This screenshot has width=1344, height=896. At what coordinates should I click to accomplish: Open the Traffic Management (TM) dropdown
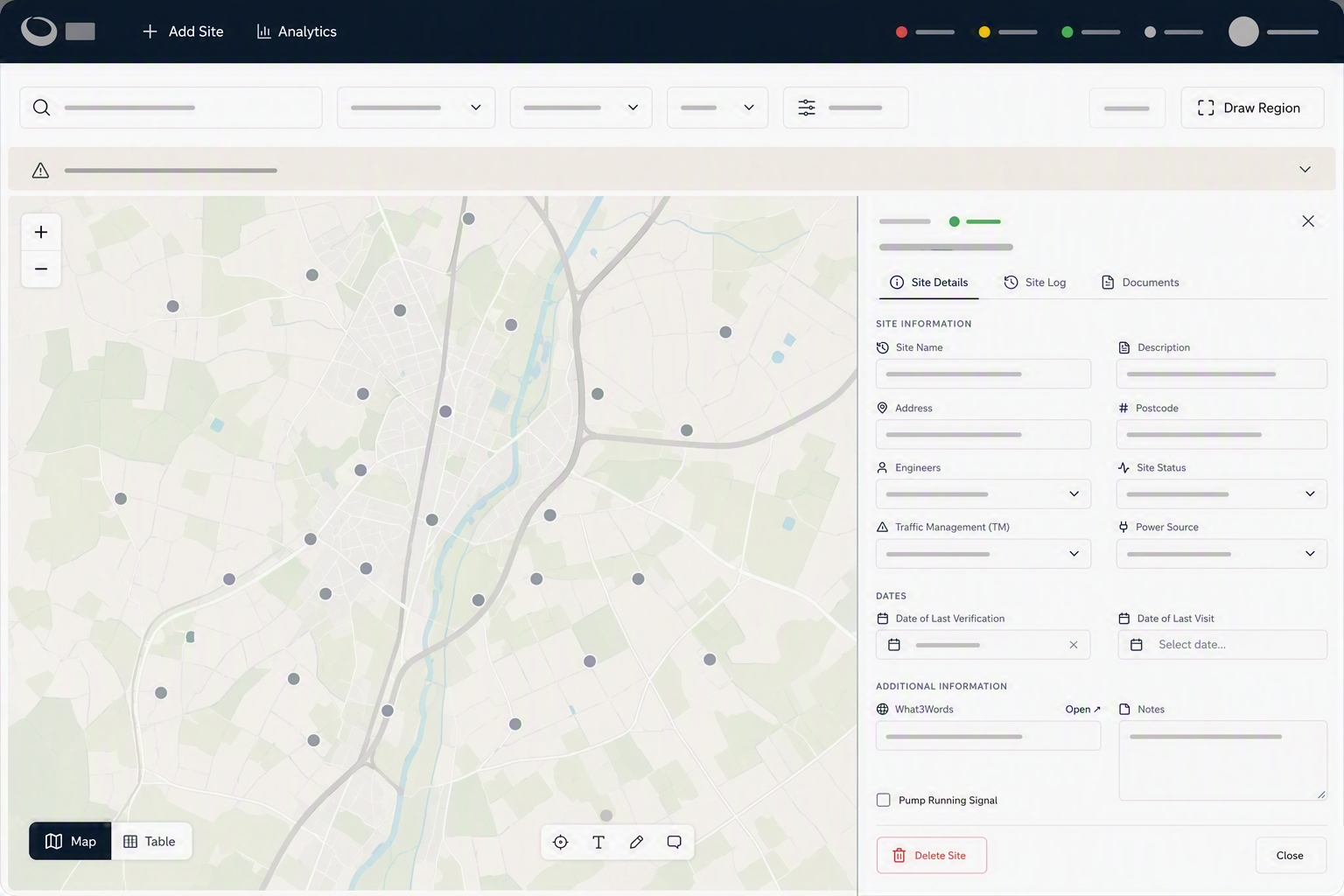click(983, 554)
